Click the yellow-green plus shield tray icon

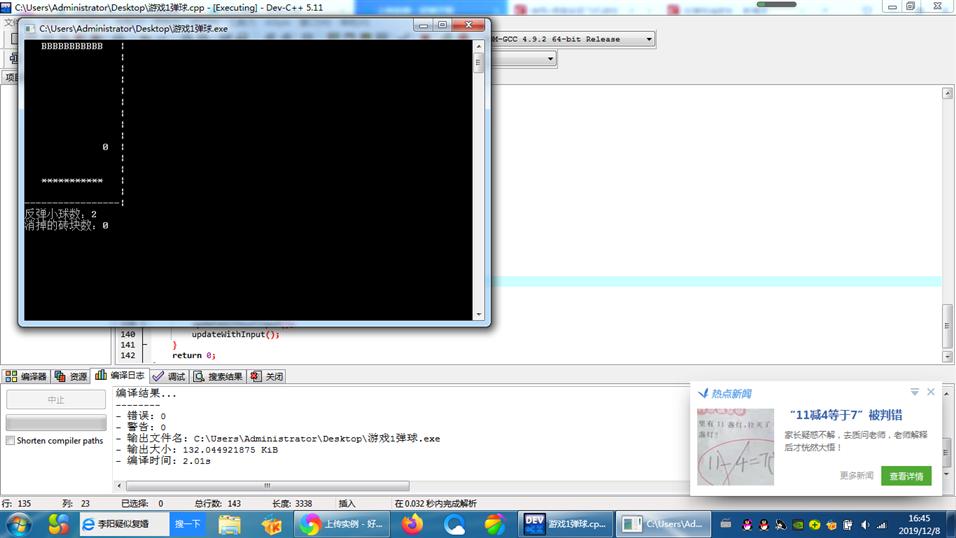click(815, 525)
